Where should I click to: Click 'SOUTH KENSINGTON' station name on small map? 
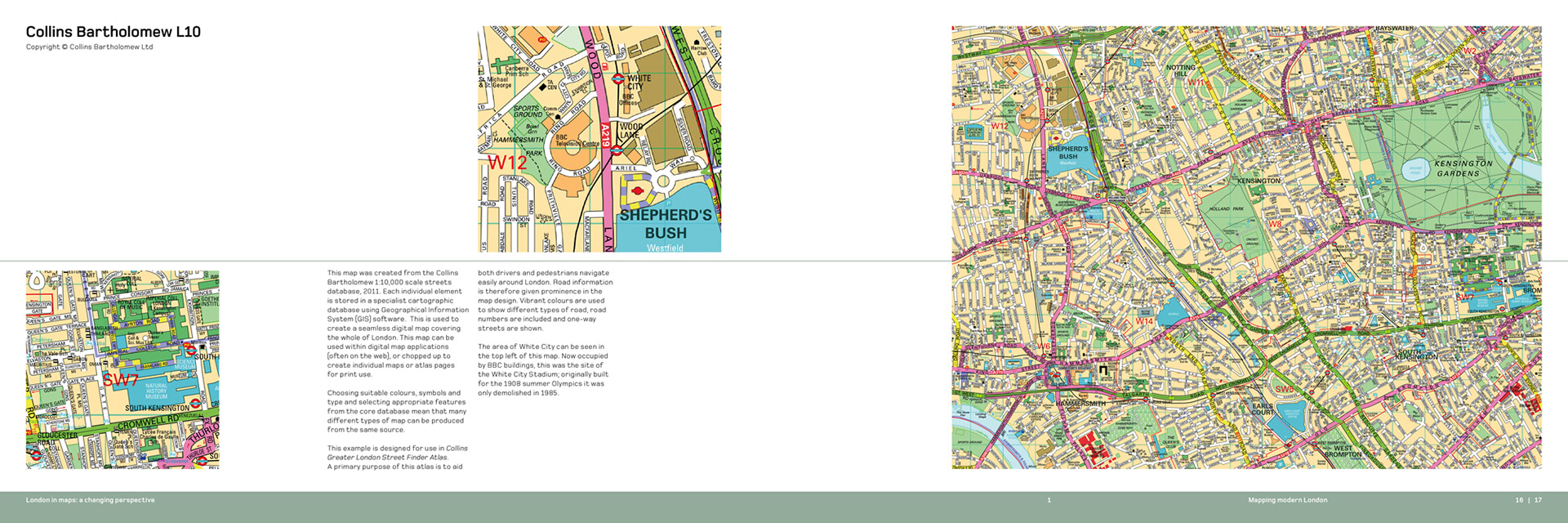click(x=157, y=408)
